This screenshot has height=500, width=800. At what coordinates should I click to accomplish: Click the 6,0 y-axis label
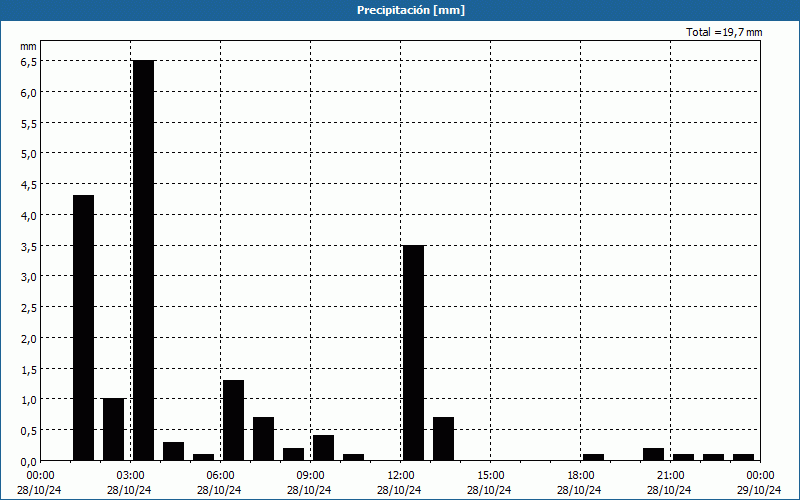pyautogui.click(x=28, y=93)
